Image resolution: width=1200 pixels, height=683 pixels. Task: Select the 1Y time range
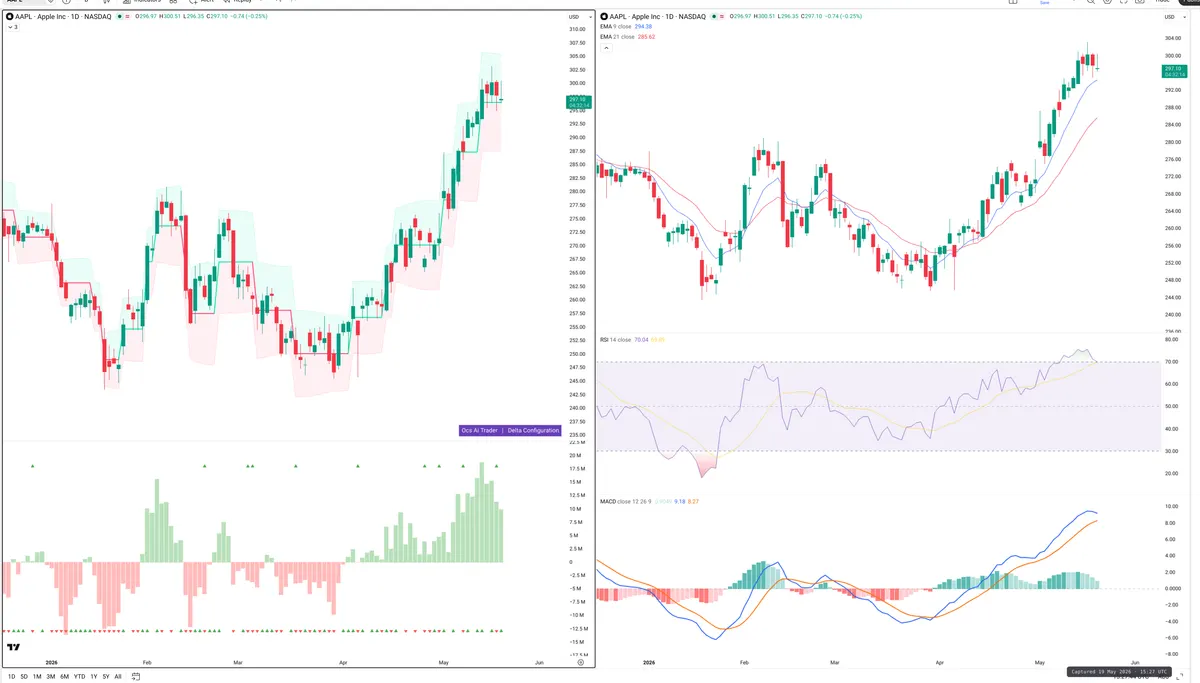(94, 677)
